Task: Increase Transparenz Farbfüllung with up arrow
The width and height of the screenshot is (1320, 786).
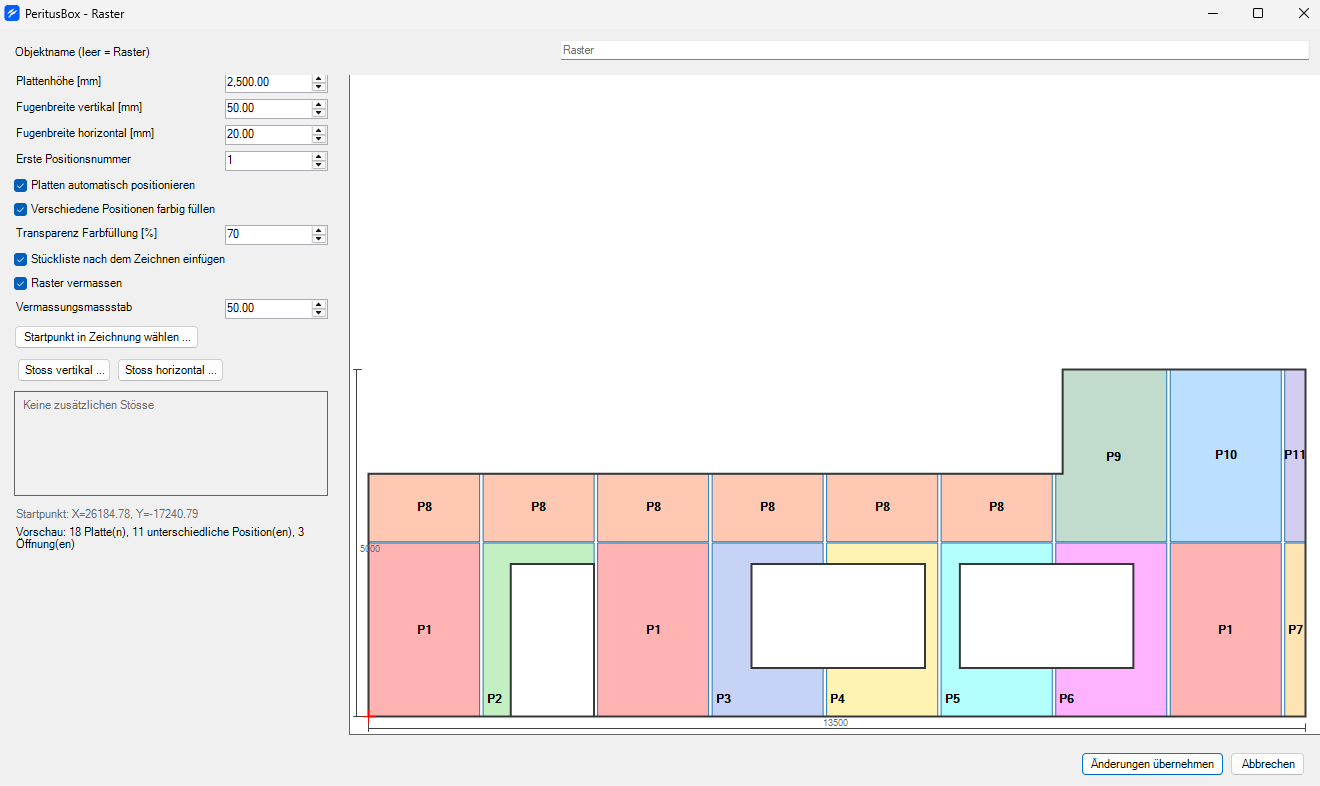Action: (x=319, y=230)
